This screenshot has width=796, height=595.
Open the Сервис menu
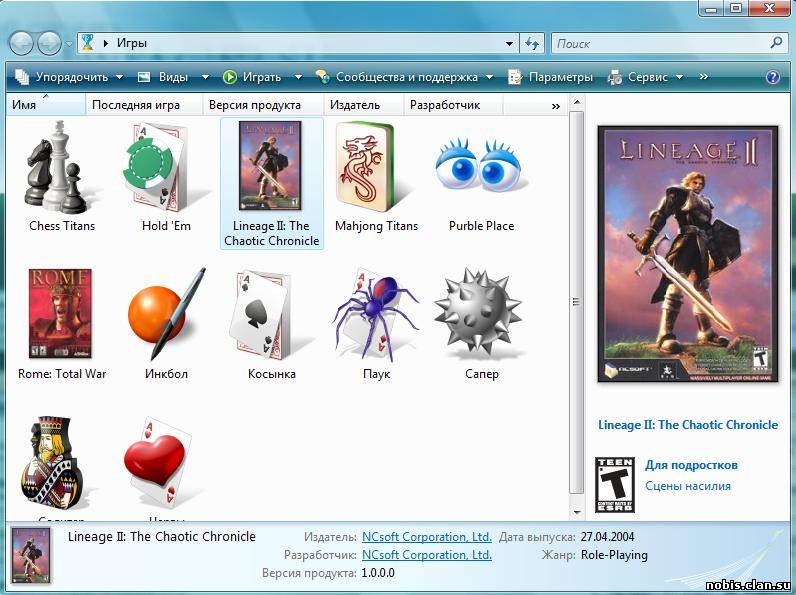[x=645, y=77]
